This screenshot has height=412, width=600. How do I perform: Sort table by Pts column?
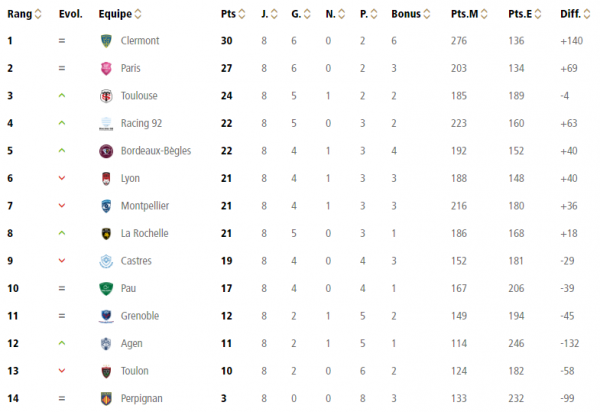click(232, 14)
